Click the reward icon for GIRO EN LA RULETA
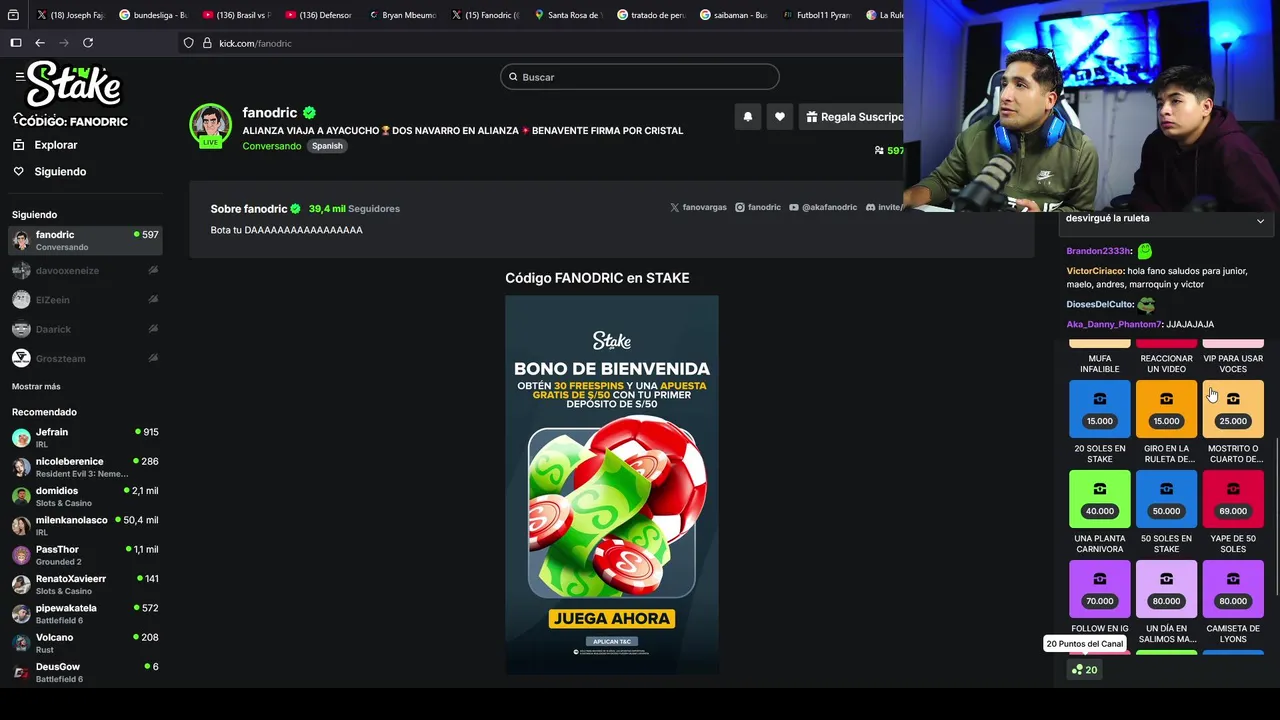 tap(1166, 410)
